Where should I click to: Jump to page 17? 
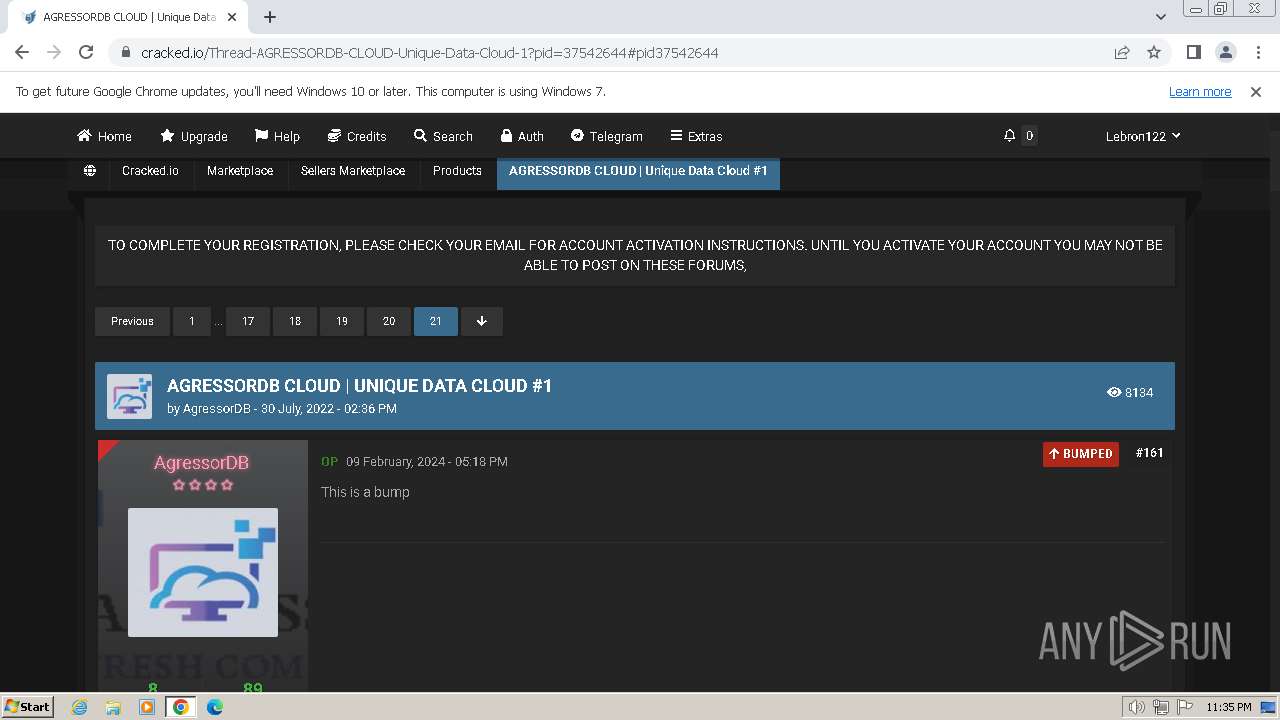(x=248, y=321)
